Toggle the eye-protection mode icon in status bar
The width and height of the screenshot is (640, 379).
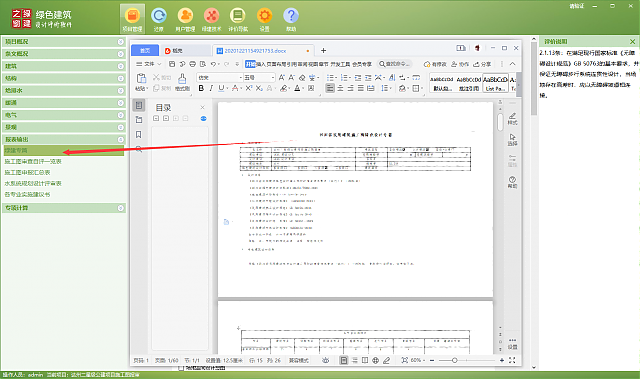point(325,360)
